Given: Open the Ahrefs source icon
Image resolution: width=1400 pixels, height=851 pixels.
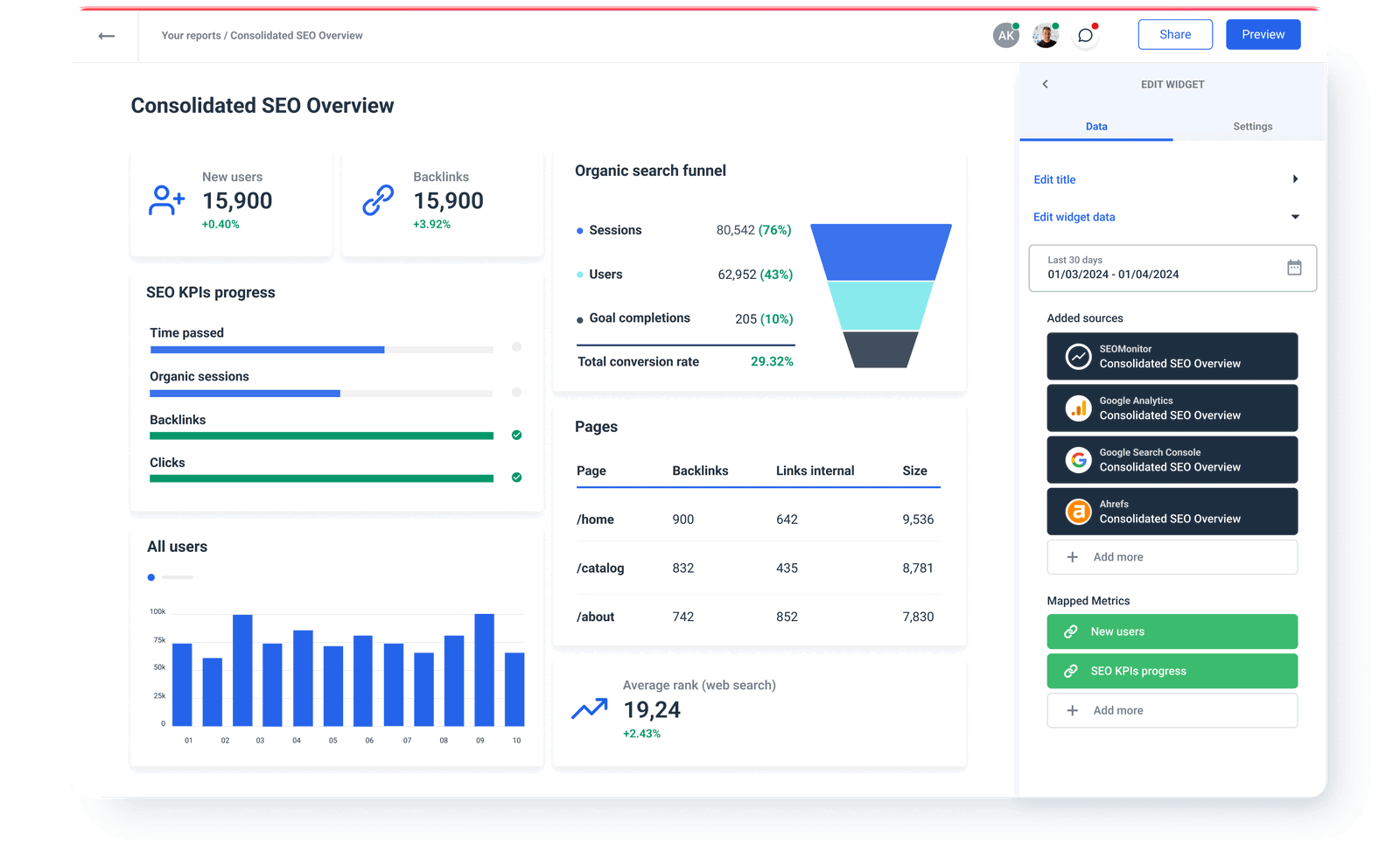Looking at the screenshot, I should (x=1077, y=511).
